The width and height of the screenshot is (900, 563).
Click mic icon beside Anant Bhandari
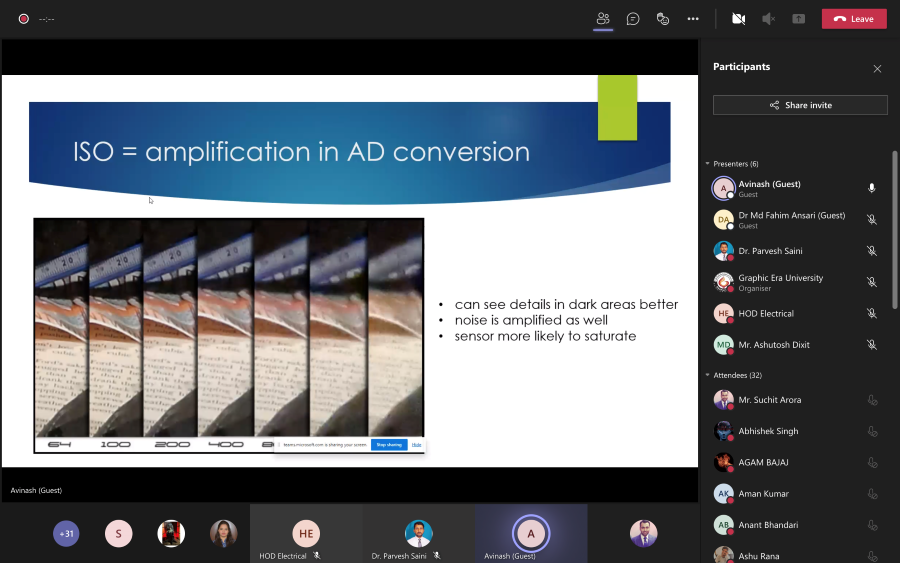(x=872, y=525)
